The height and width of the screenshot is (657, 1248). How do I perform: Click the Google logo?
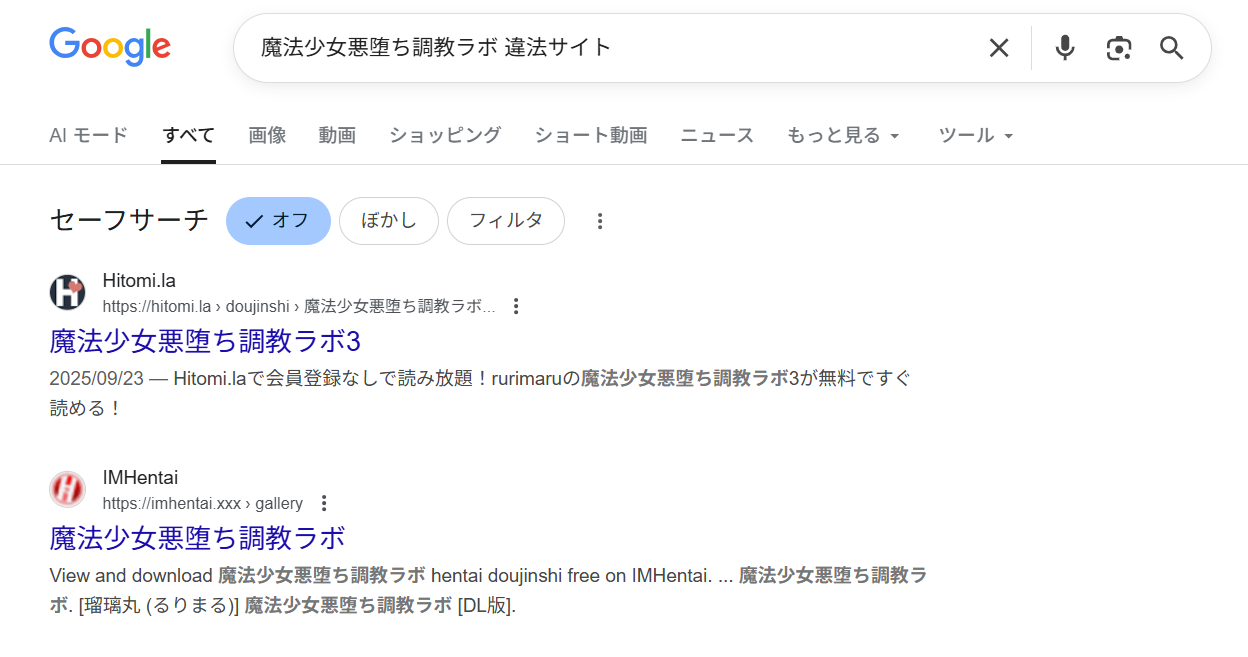click(x=109, y=46)
